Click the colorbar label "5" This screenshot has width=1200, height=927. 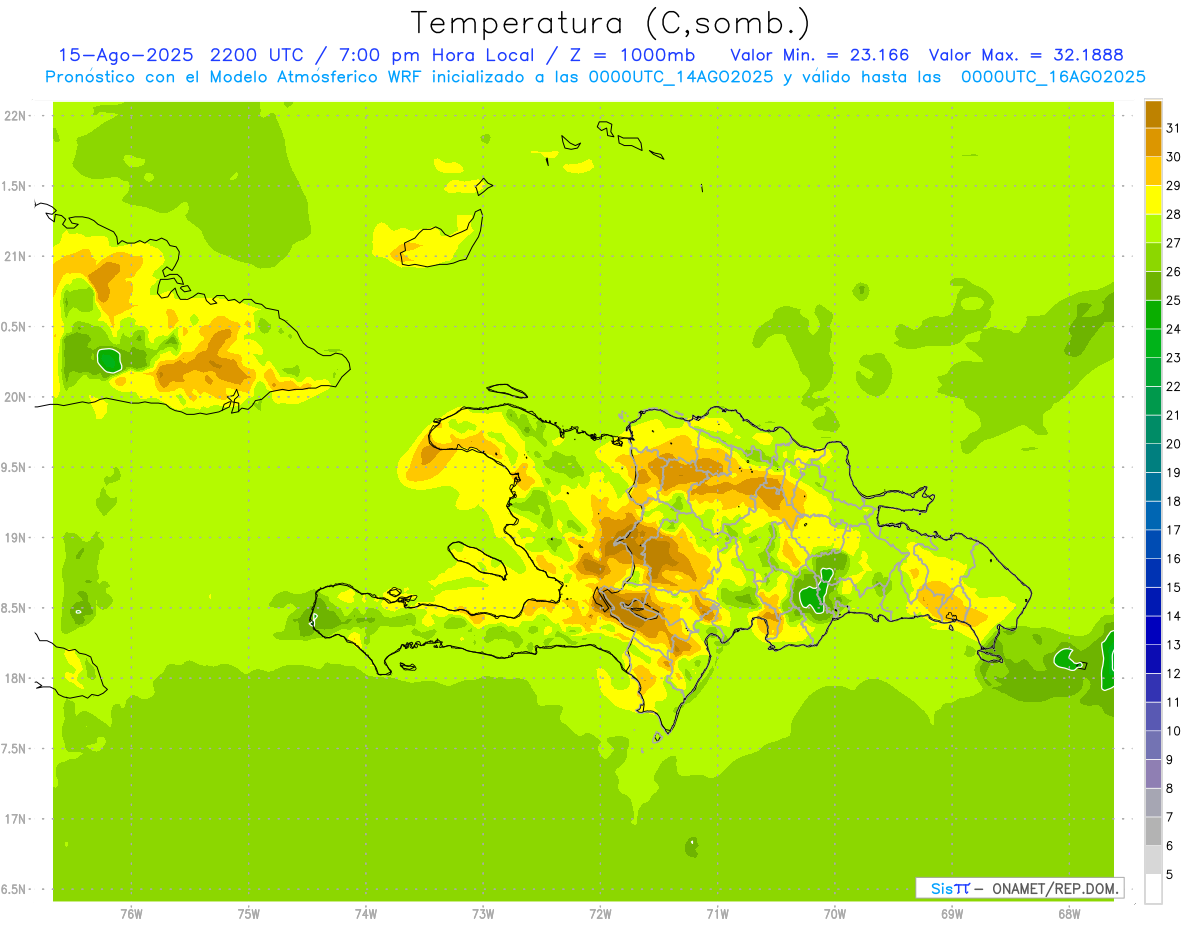(1170, 875)
